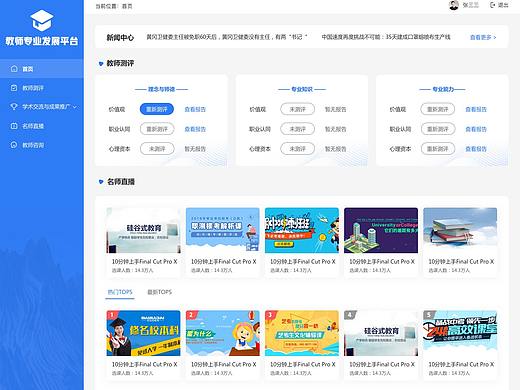Switch to the 最新TOP5 tab
Image resolution: width=520 pixels, height=390 pixels.
(160, 292)
